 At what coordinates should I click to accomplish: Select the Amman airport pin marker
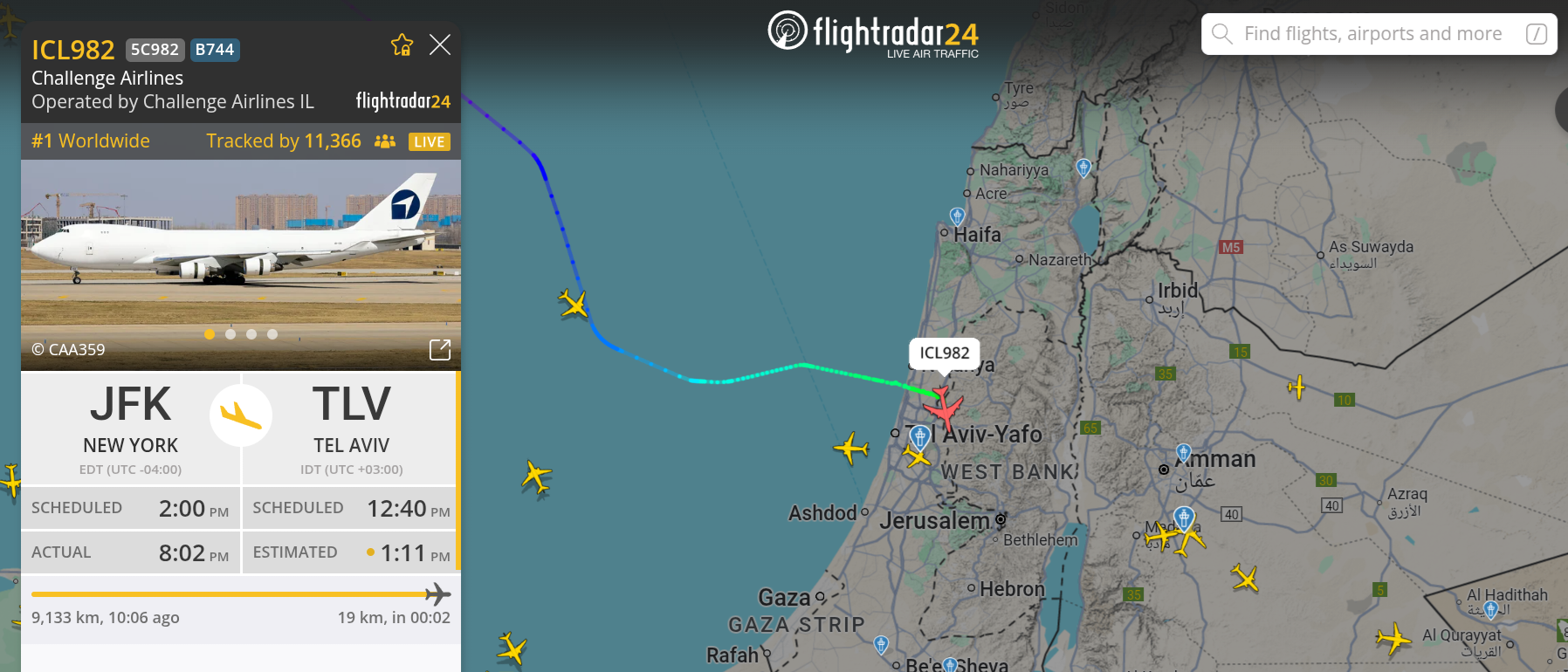(x=1184, y=452)
